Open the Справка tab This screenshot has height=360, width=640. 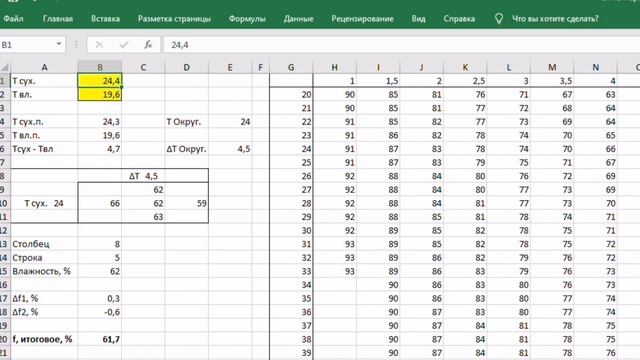459,19
